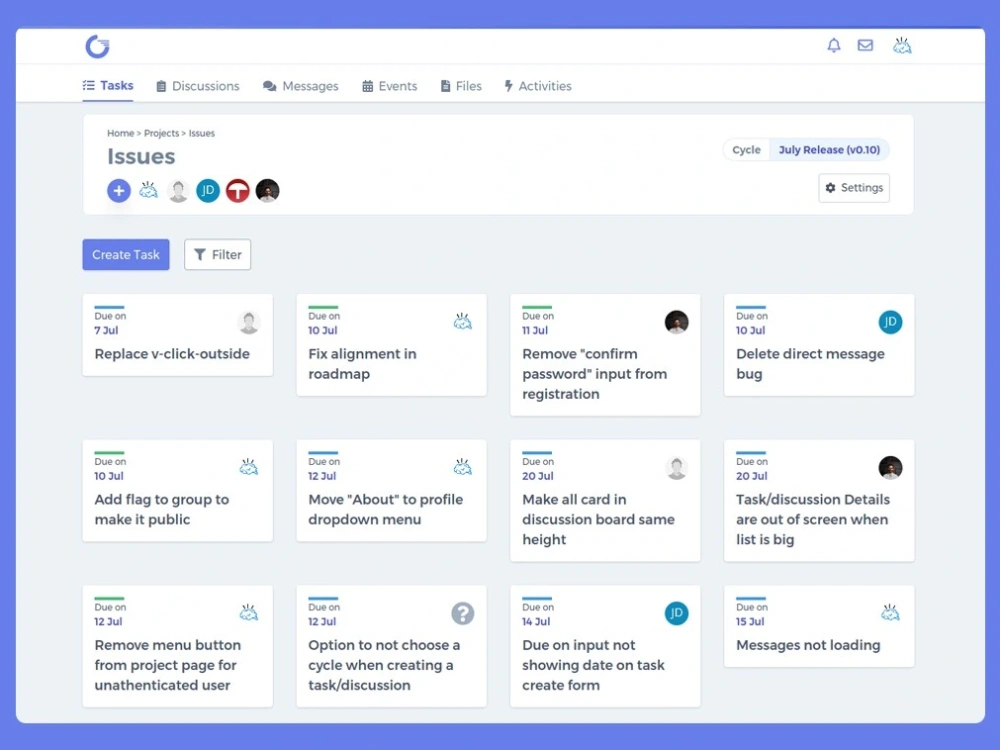This screenshot has height=750, width=1000.
Task: Open the Fix alignment in roadmap task
Action: (362, 364)
